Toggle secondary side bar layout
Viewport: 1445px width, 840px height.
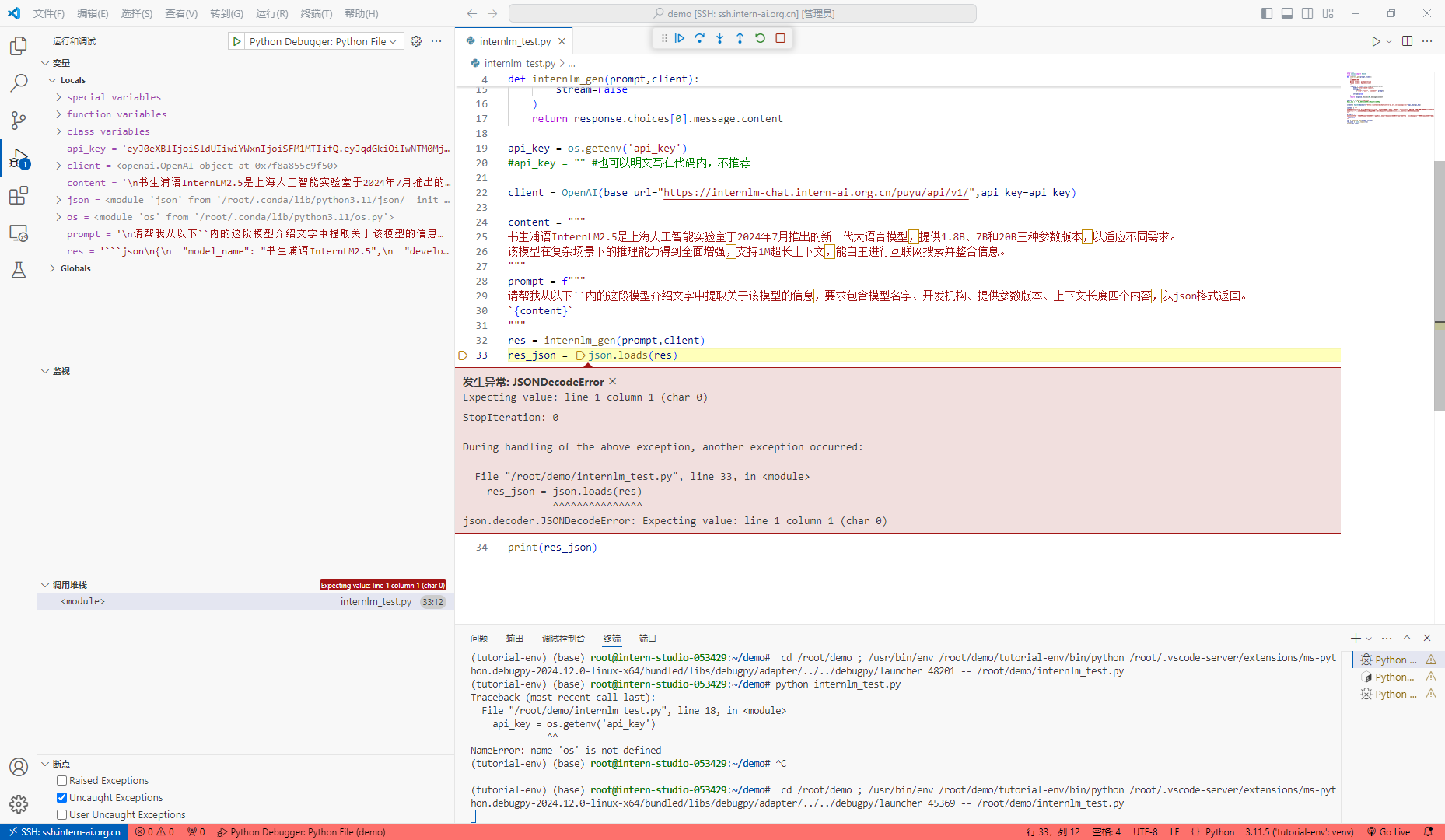tap(1307, 13)
